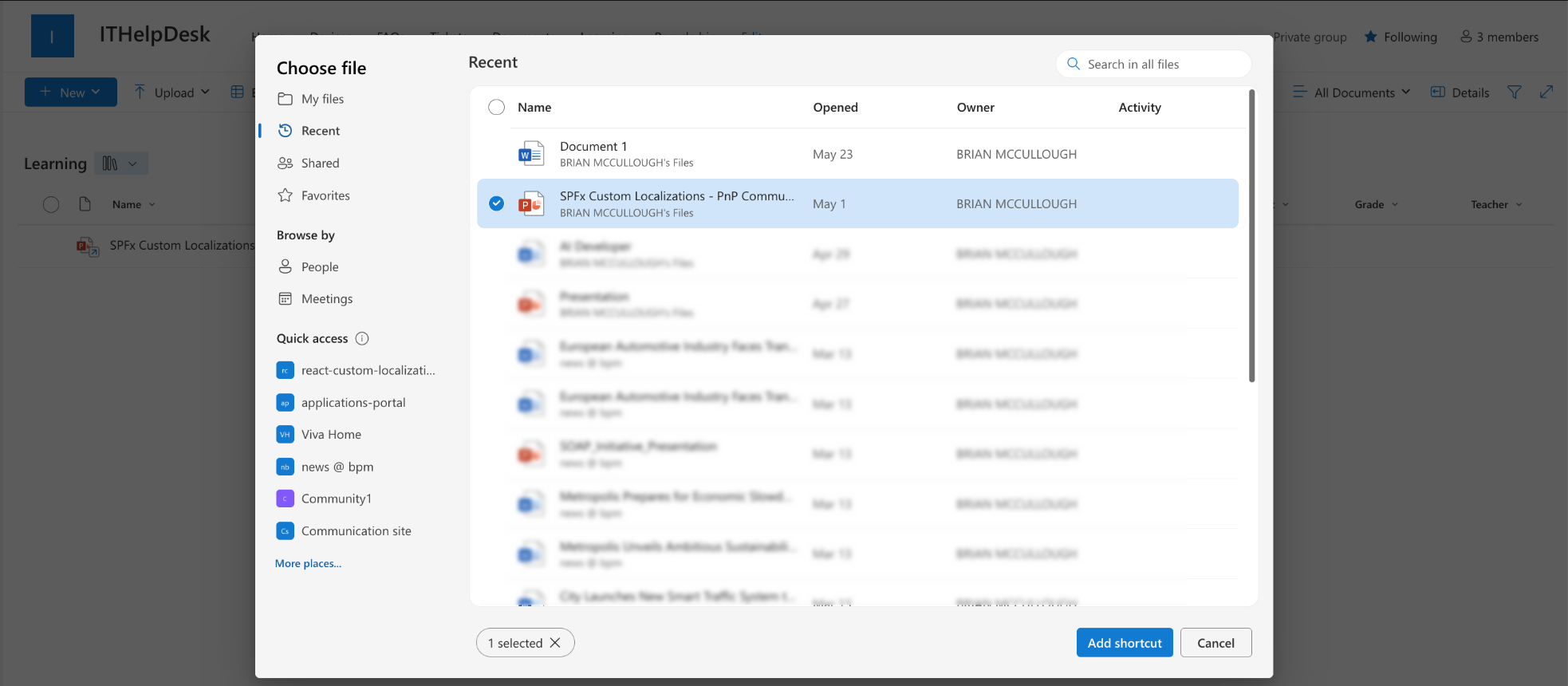This screenshot has height=686, width=1568.
Task: Click BRIAN MCCULLOUGH owner of Document 1
Action: (x=1016, y=154)
